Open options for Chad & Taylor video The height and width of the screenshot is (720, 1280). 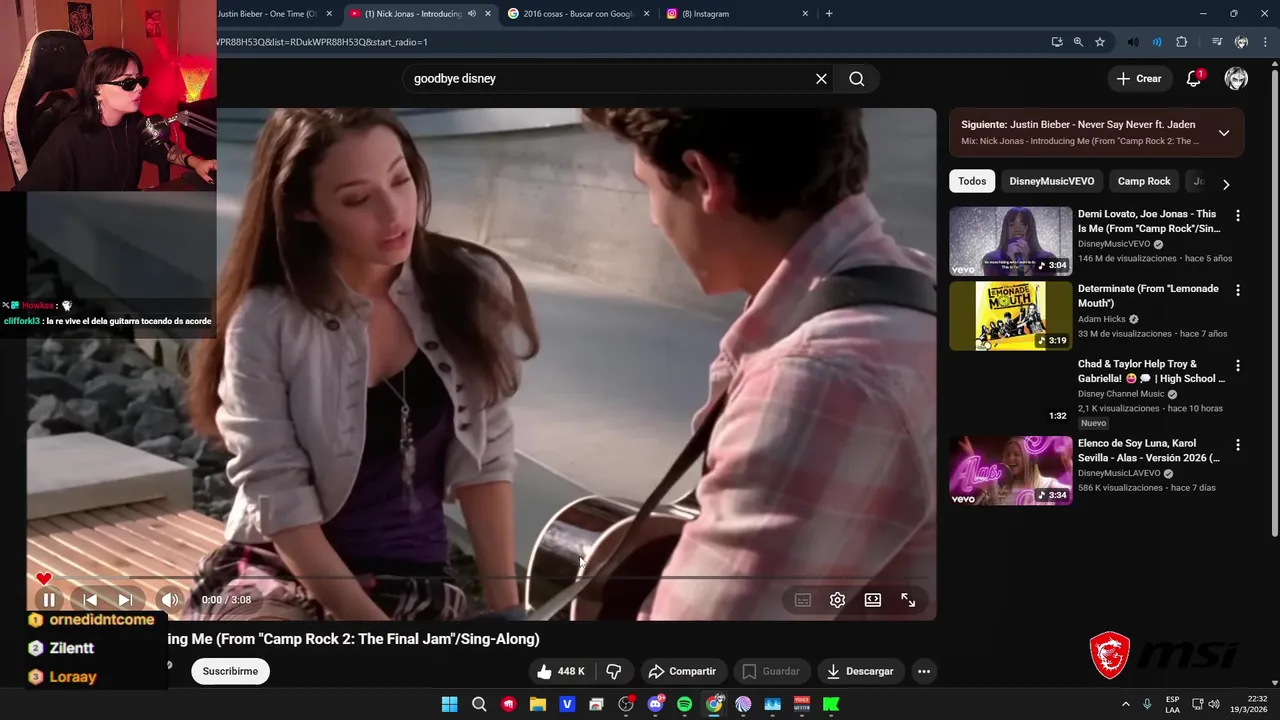[1238, 365]
